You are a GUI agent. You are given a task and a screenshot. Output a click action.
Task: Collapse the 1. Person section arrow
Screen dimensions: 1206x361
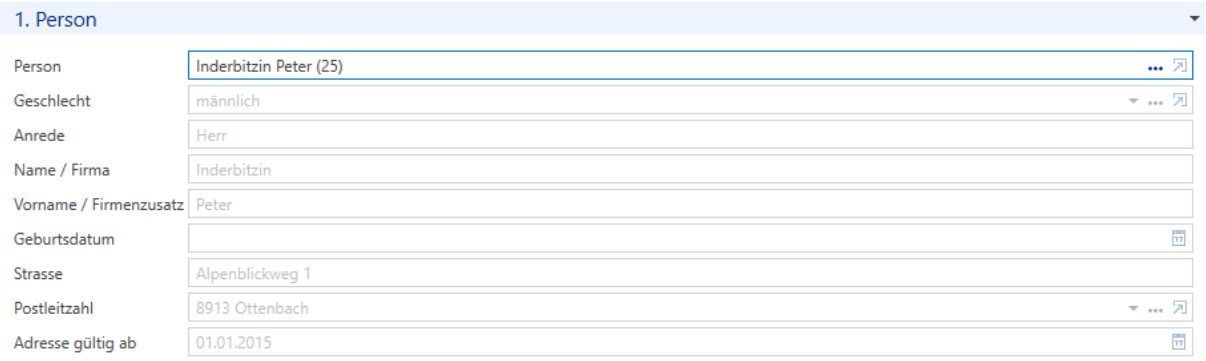tap(1192, 19)
